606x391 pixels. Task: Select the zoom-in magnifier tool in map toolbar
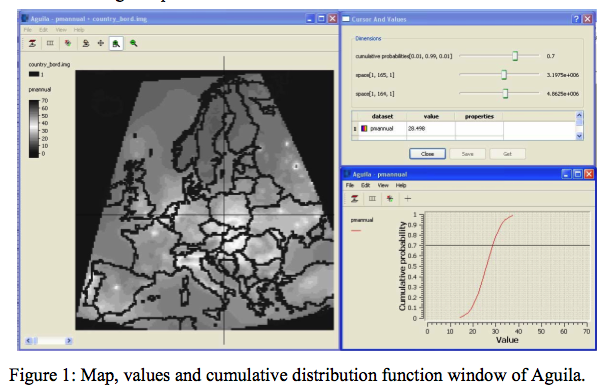click(116, 44)
